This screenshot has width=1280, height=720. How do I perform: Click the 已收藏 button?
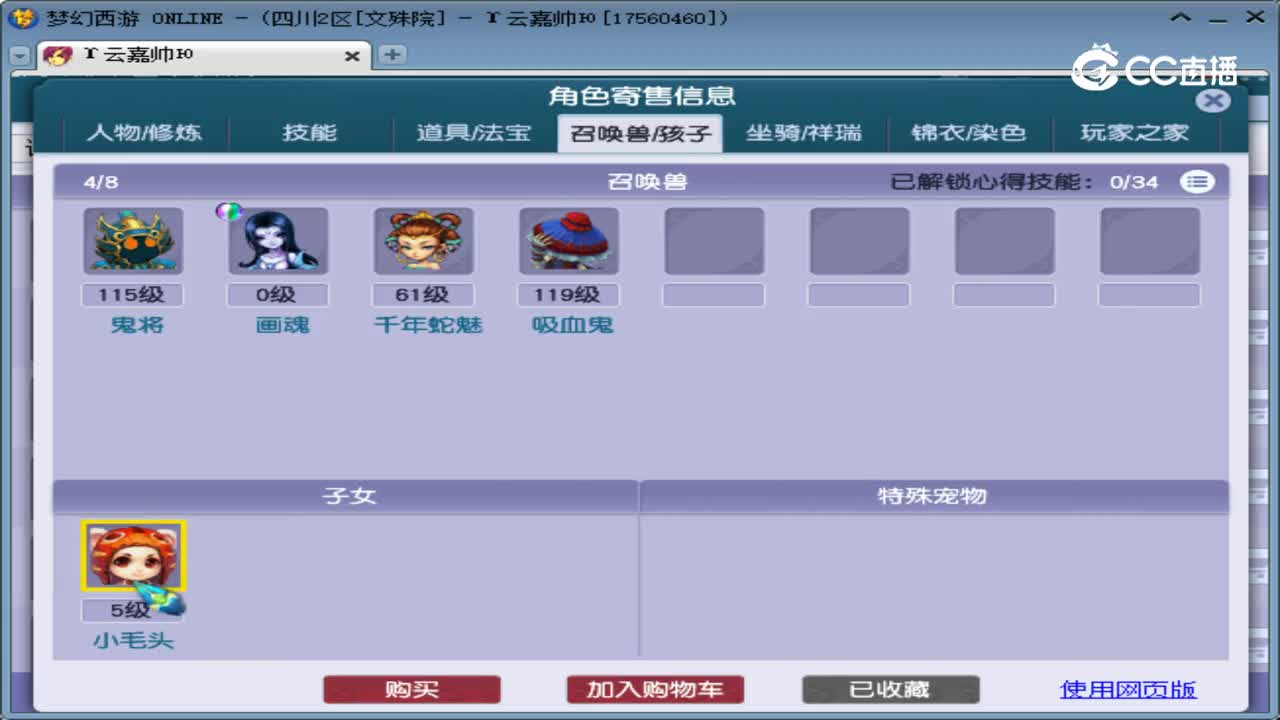(890, 690)
